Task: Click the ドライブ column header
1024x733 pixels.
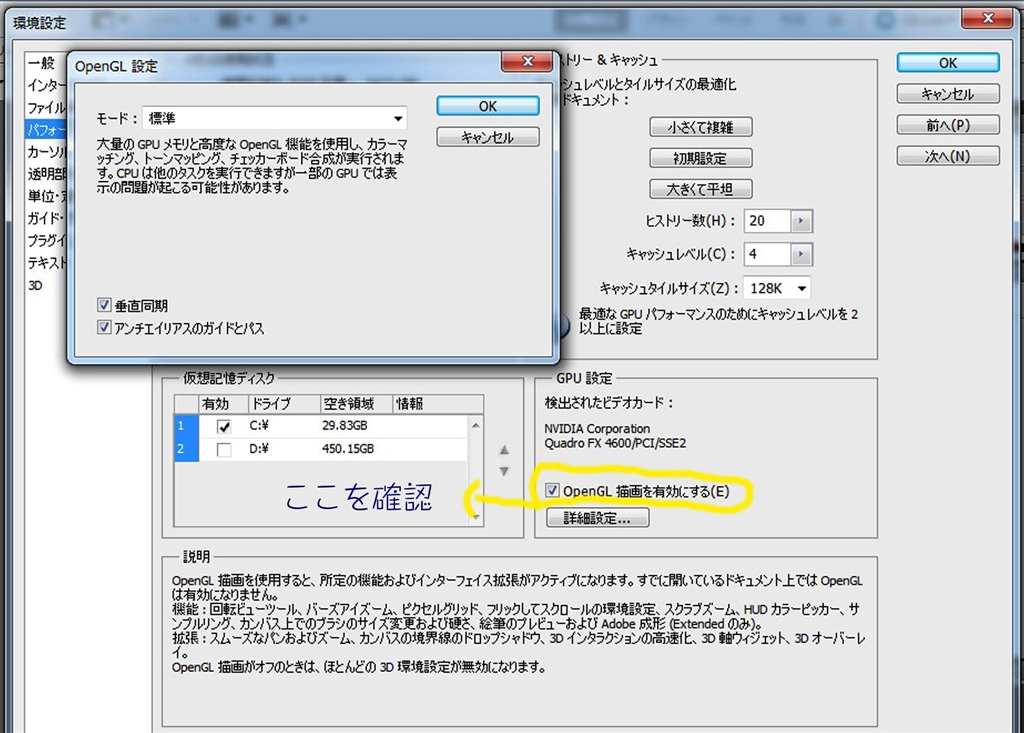Action: coord(284,404)
